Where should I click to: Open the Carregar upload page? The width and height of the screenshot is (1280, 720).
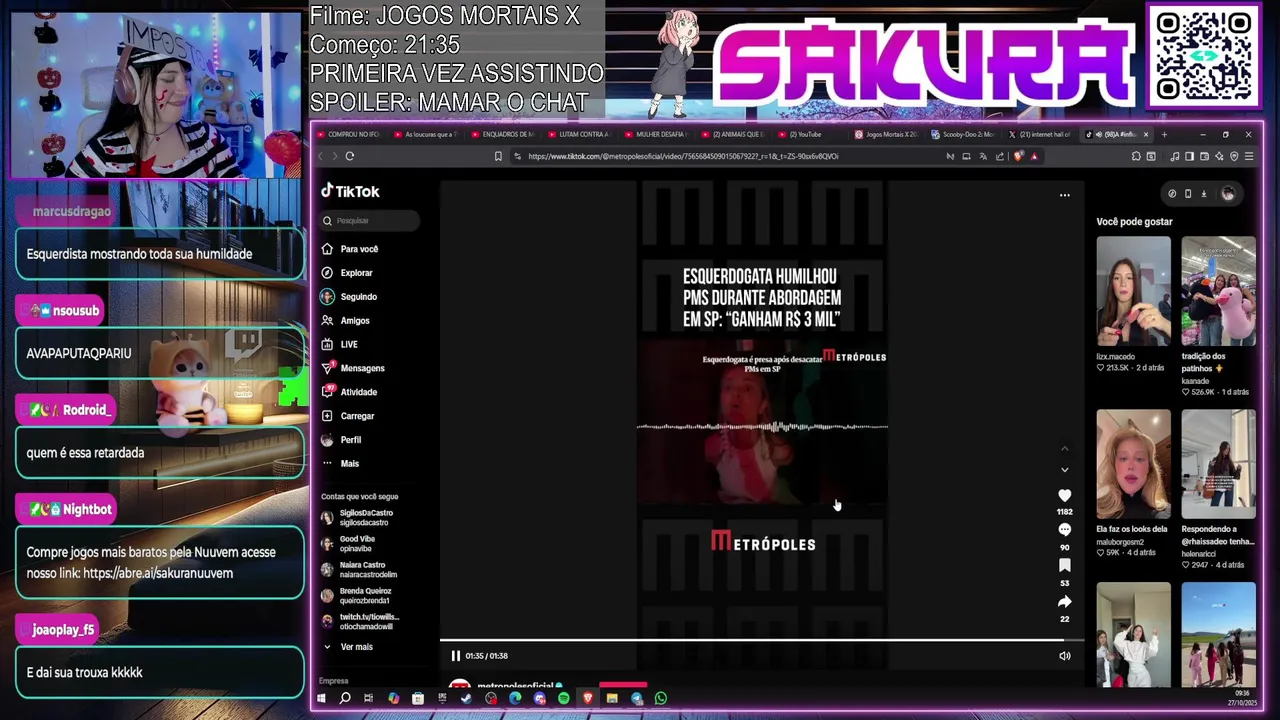click(x=348, y=416)
